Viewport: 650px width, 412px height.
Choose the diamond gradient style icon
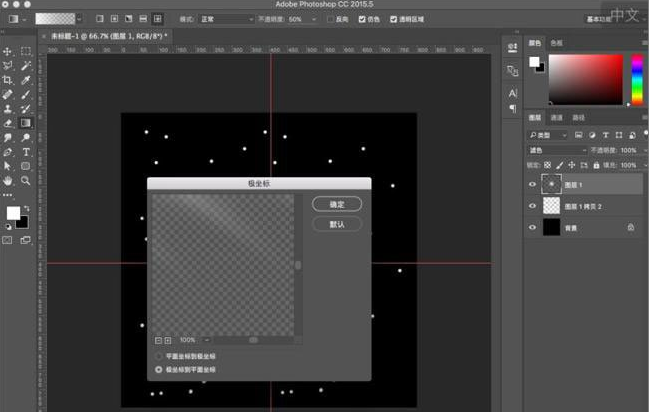tap(158, 19)
